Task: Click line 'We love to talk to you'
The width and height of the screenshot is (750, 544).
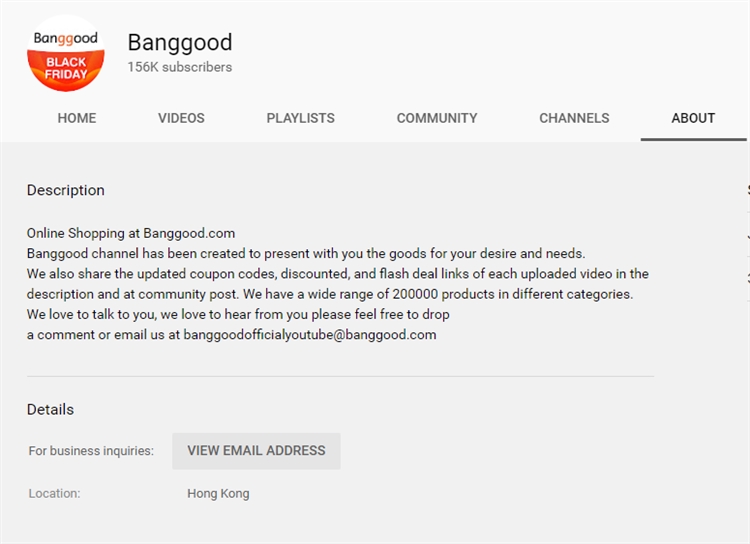Action: pyautogui.click(x=238, y=314)
